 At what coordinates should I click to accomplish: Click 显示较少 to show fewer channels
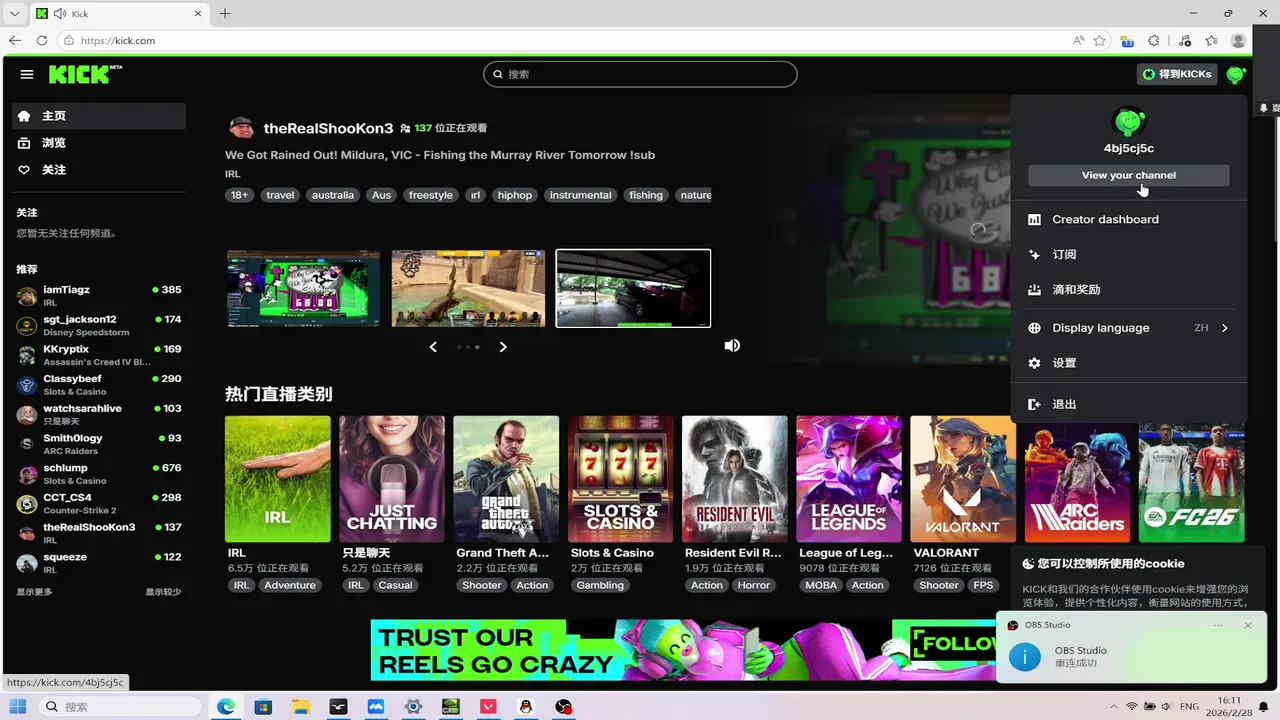click(163, 592)
